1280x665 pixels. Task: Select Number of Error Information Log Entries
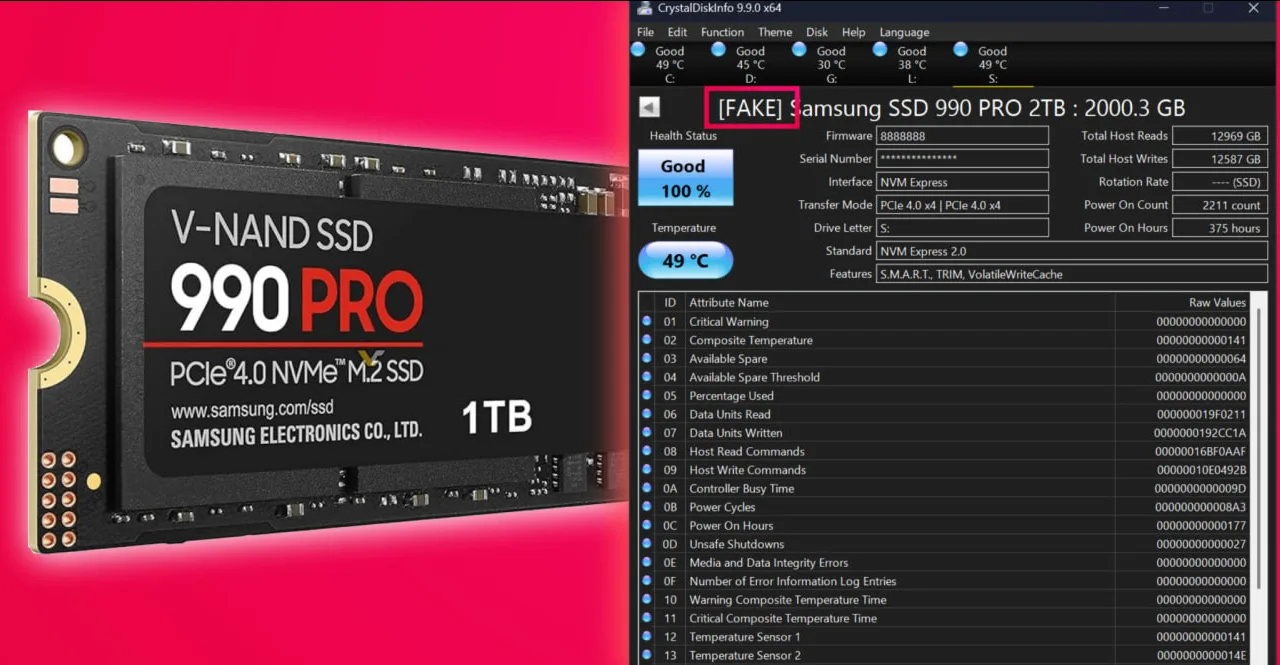(945, 581)
